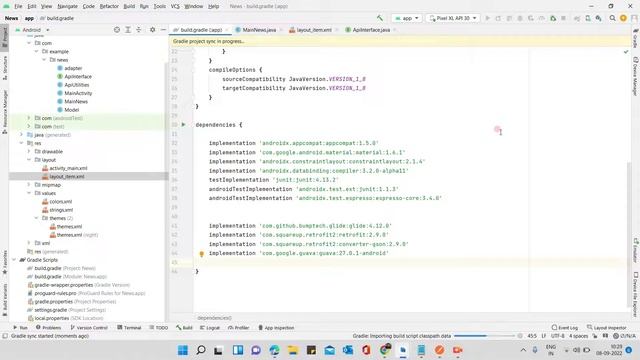The width and height of the screenshot is (640, 360).
Task: Collapse the example package folder
Action: click(36, 51)
